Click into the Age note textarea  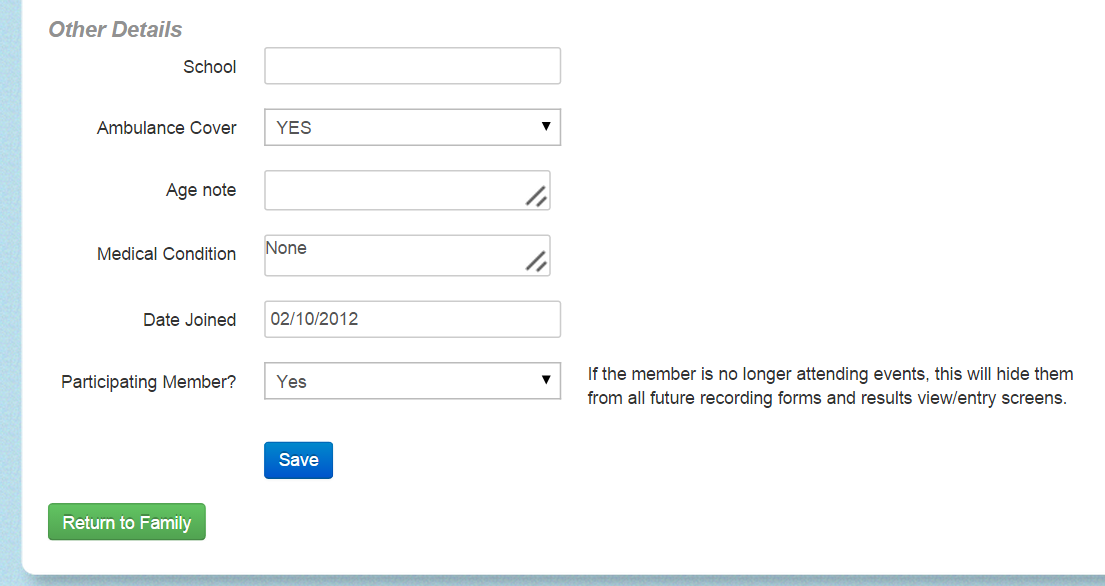[407, 190]
